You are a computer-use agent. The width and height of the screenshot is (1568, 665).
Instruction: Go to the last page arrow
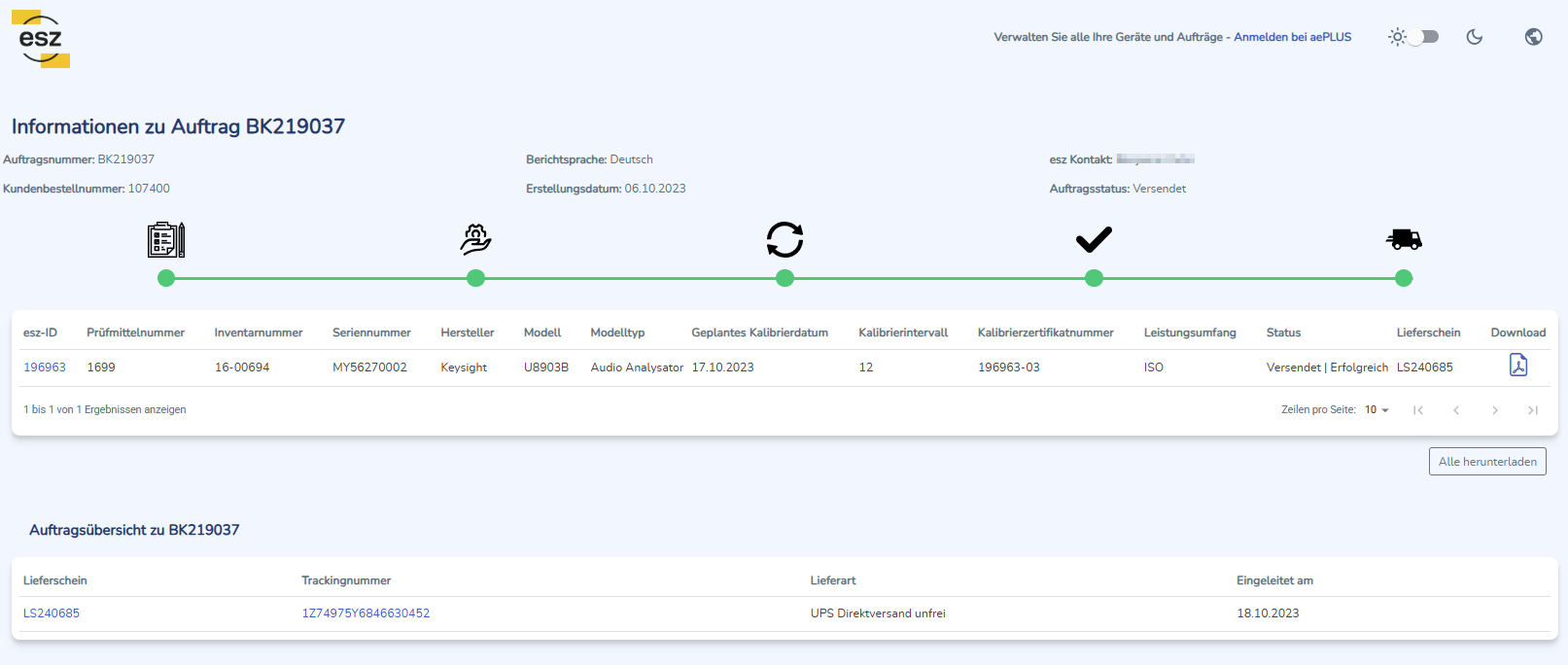point(1533,410)
